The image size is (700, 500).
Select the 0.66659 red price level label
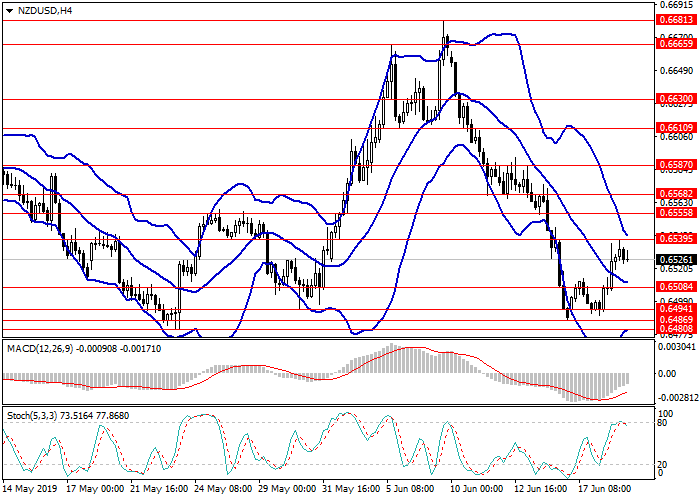point(676,44)
